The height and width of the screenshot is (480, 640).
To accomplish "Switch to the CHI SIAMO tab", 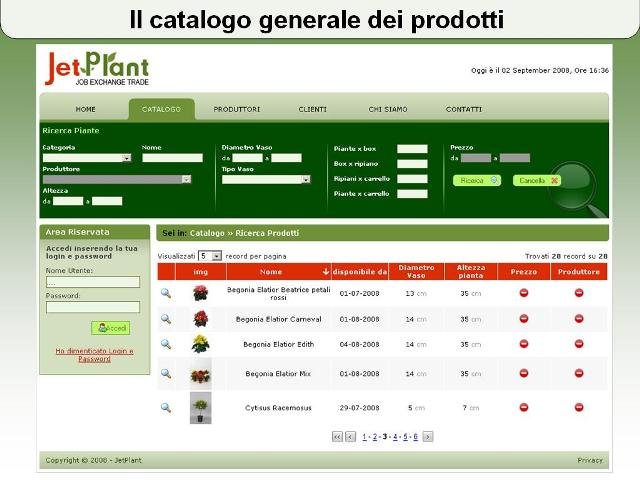I will (x=387, y=109).
